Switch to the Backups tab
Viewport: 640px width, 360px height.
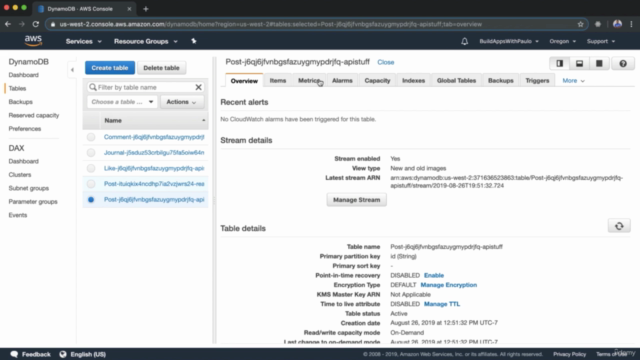click(500, 81)
